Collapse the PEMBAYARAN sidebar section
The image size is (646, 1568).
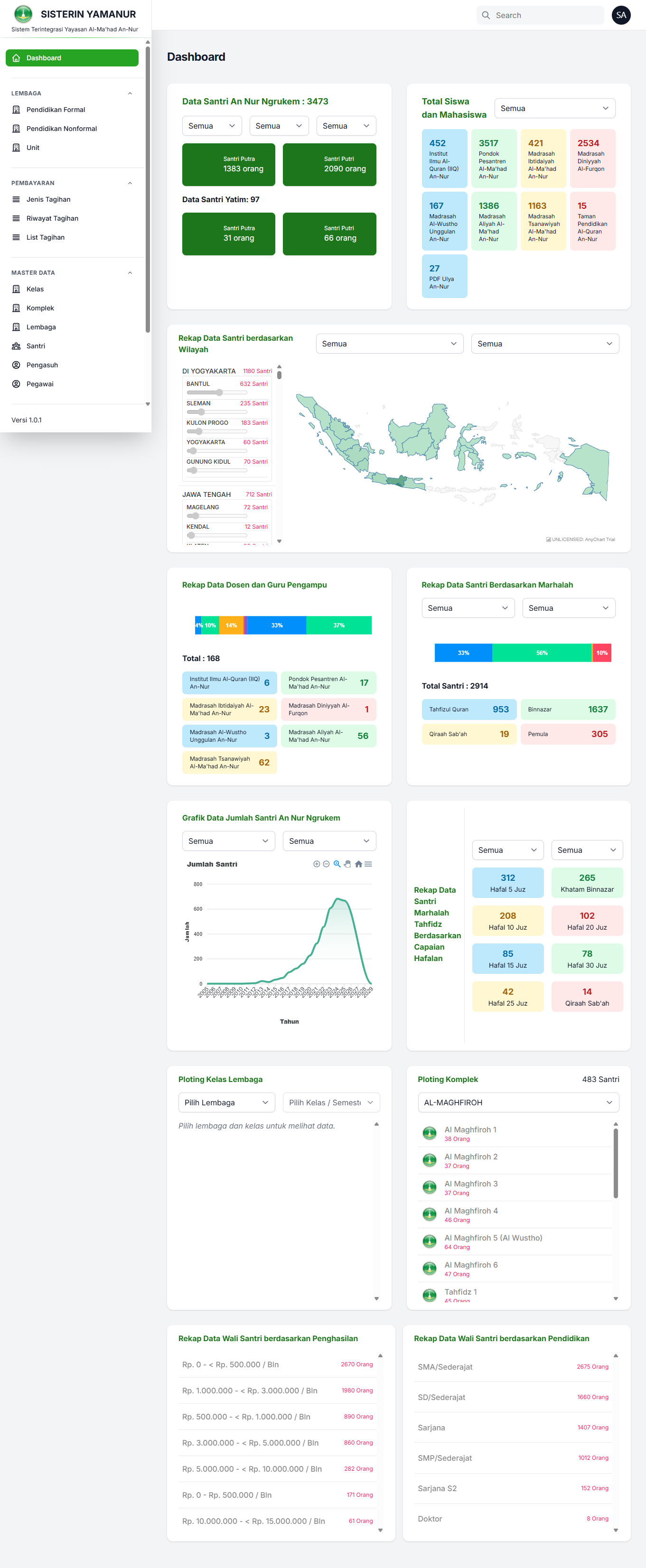[x=130, y=183]
